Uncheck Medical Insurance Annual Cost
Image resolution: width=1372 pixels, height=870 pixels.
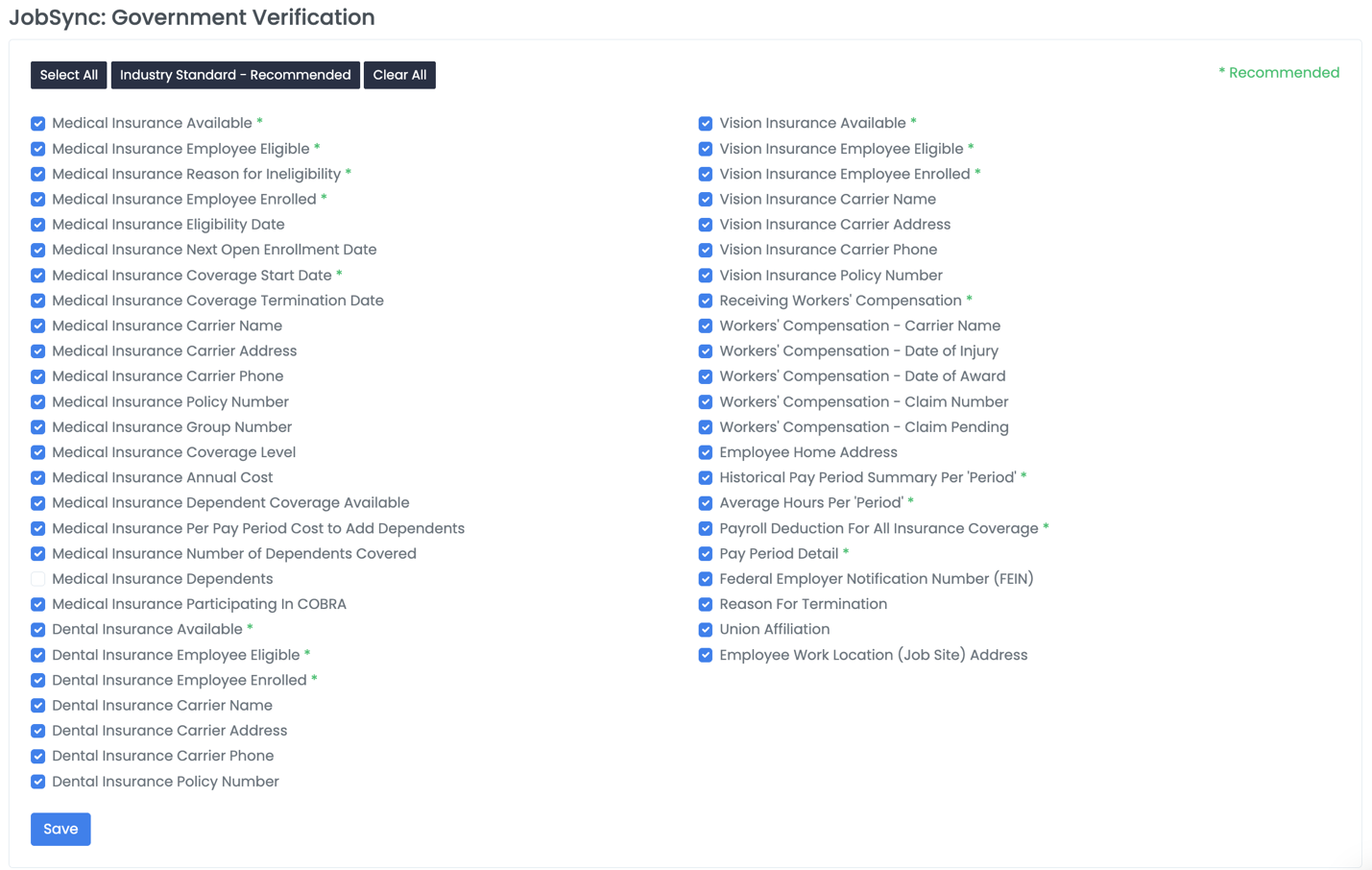pos(38,478)
